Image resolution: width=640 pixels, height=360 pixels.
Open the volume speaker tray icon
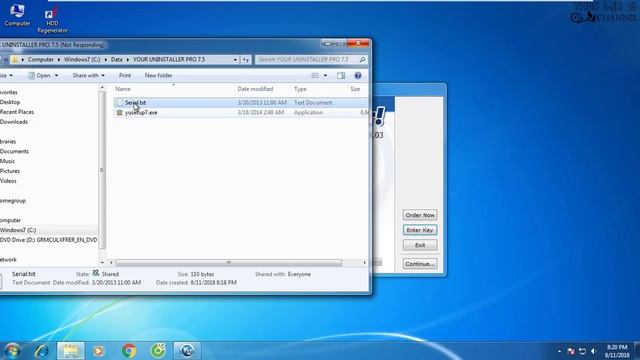[x=594, y=351]
